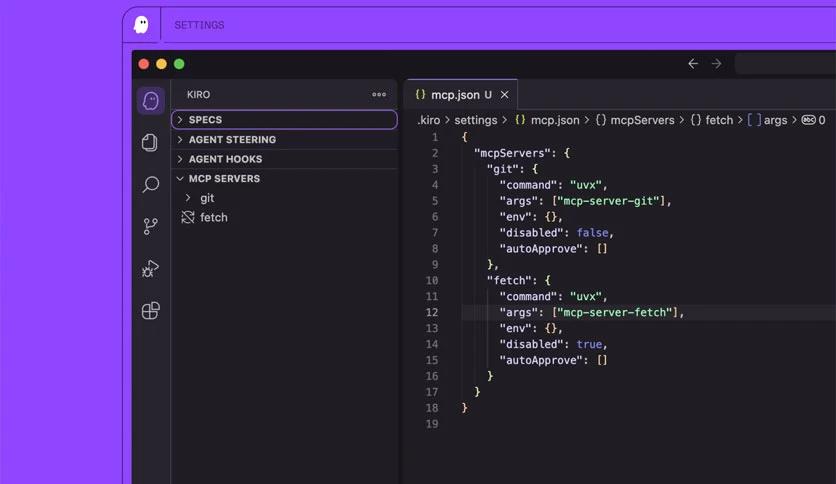The height and width of the screenshot is (484, 836).
Task: Click the navigate back arrow
Action: [693, 64]
